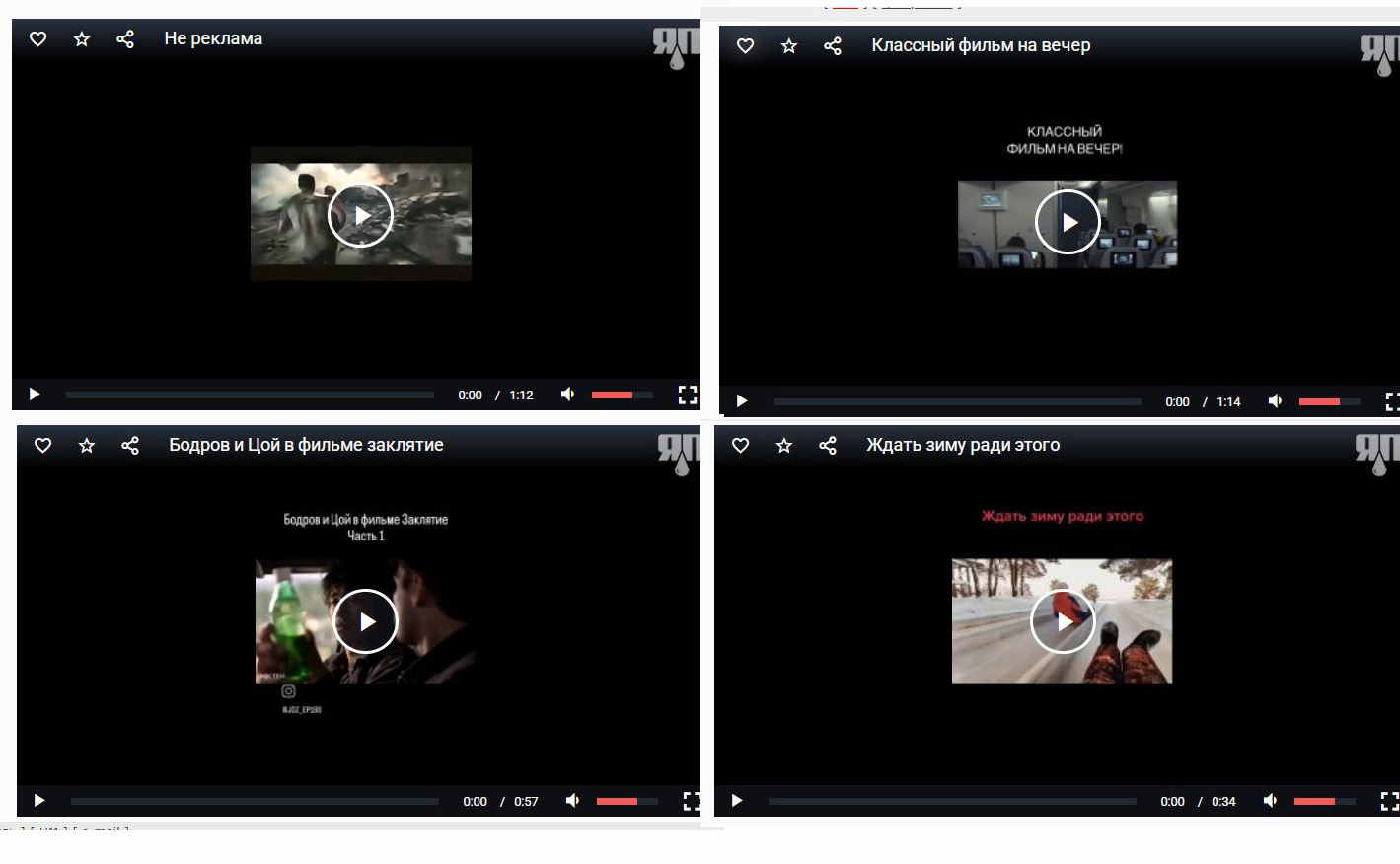1400x864 pixels.
Task: Play "Бодров и Цой" video from center overlay
Action: point(366,621)
